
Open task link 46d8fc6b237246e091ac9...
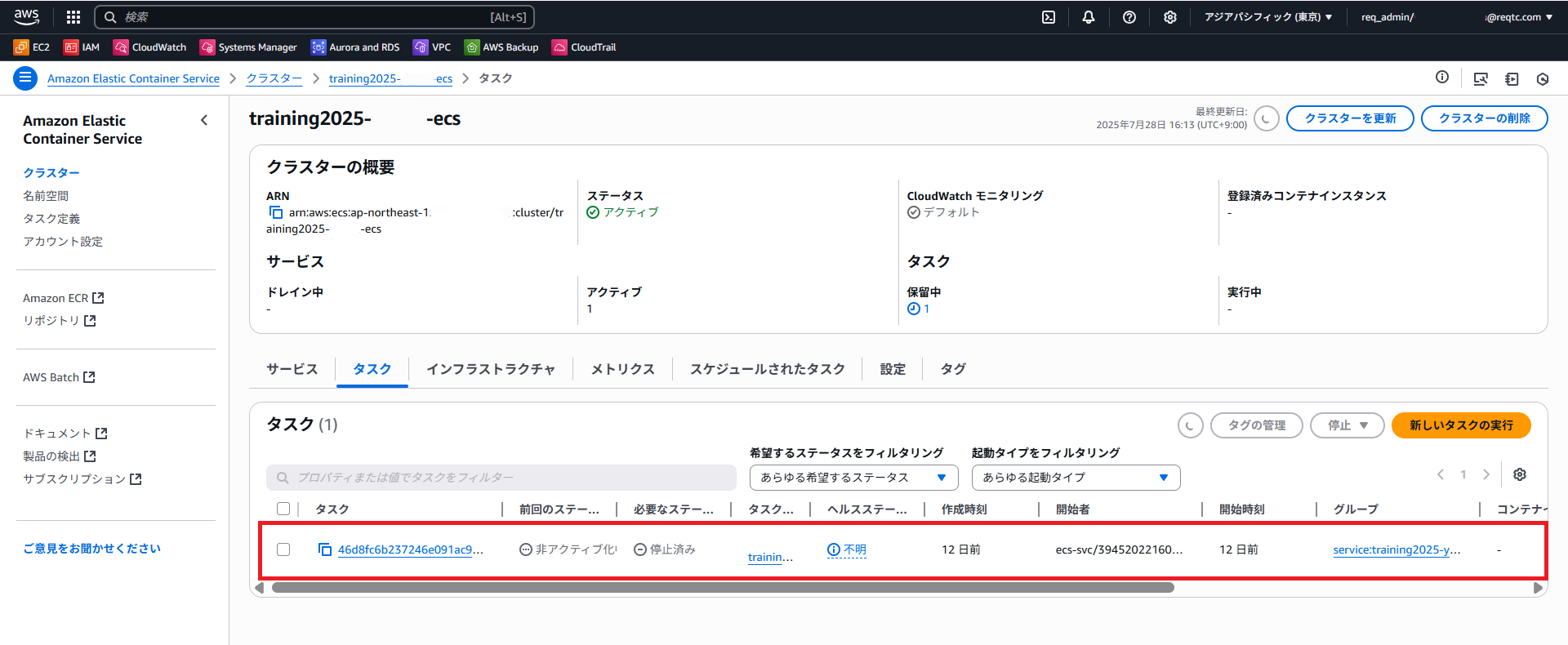point(410,549)
